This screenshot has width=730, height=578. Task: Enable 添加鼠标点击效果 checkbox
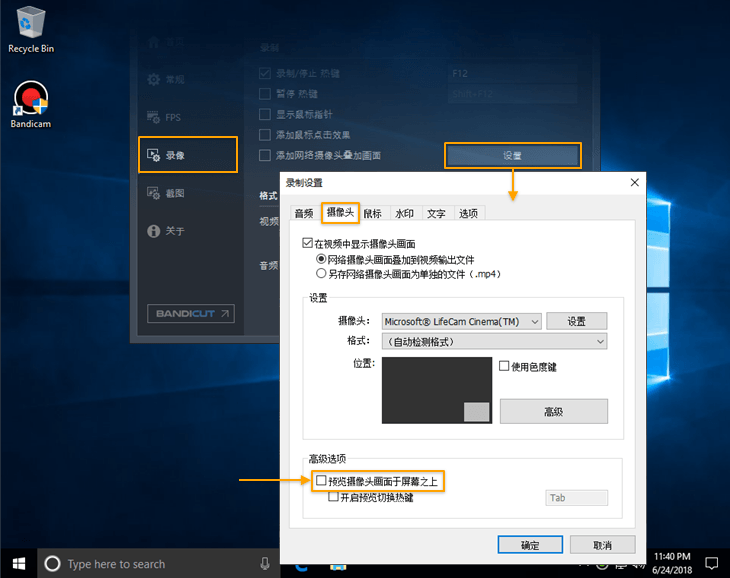(x=265, y=134)
